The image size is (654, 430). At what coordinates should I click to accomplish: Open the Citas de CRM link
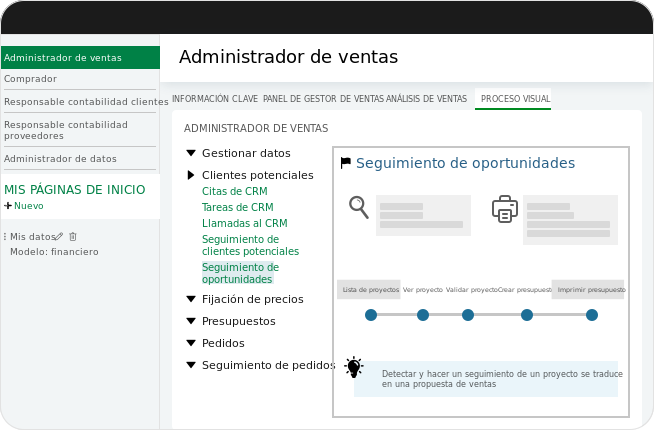click(234, 191)
